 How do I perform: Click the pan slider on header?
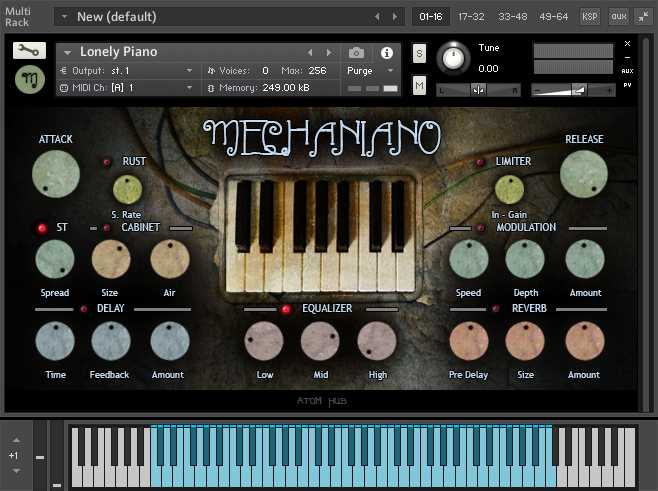pos(478,90)
